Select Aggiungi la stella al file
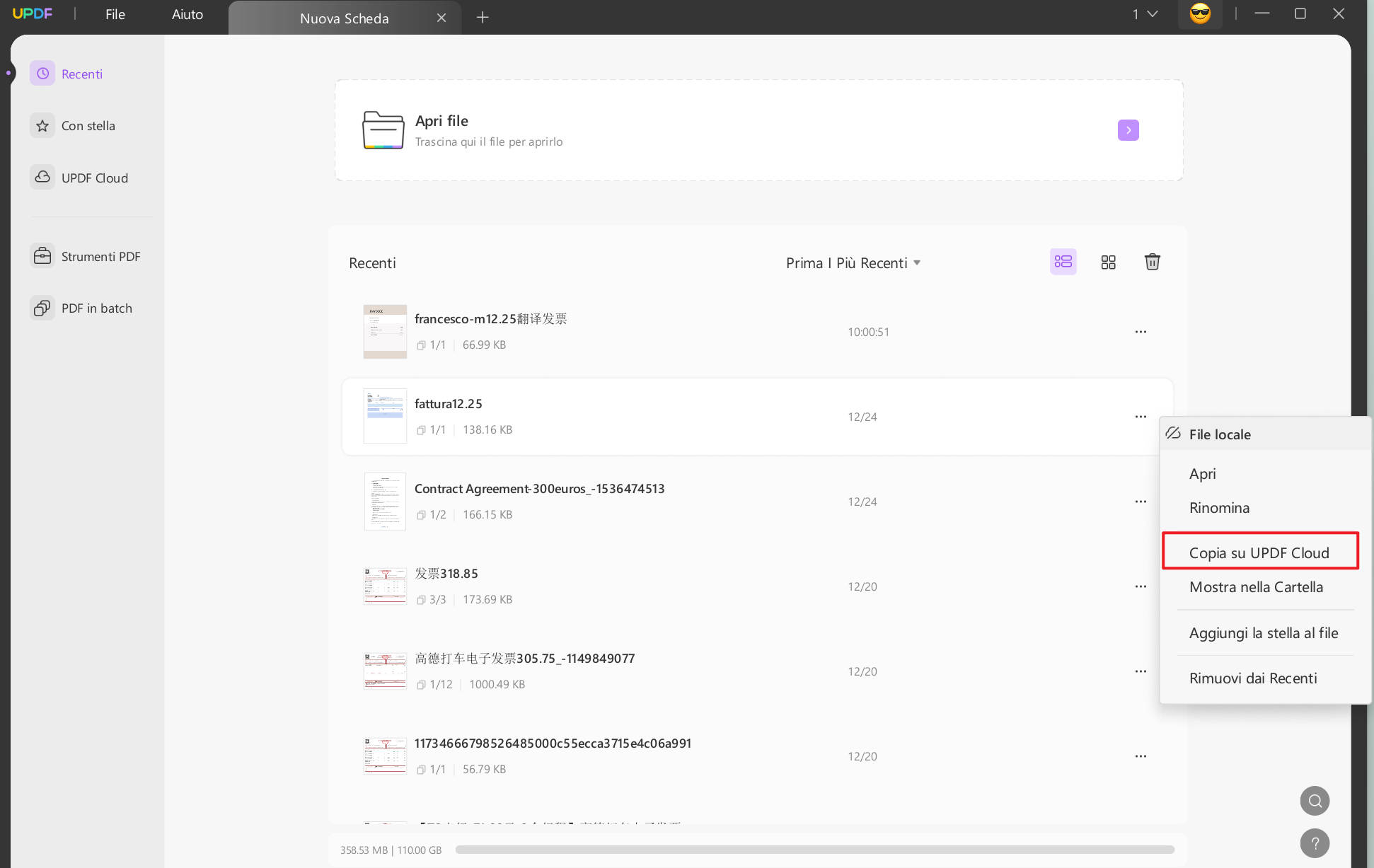1374x868 pixels. [1264, 633]
